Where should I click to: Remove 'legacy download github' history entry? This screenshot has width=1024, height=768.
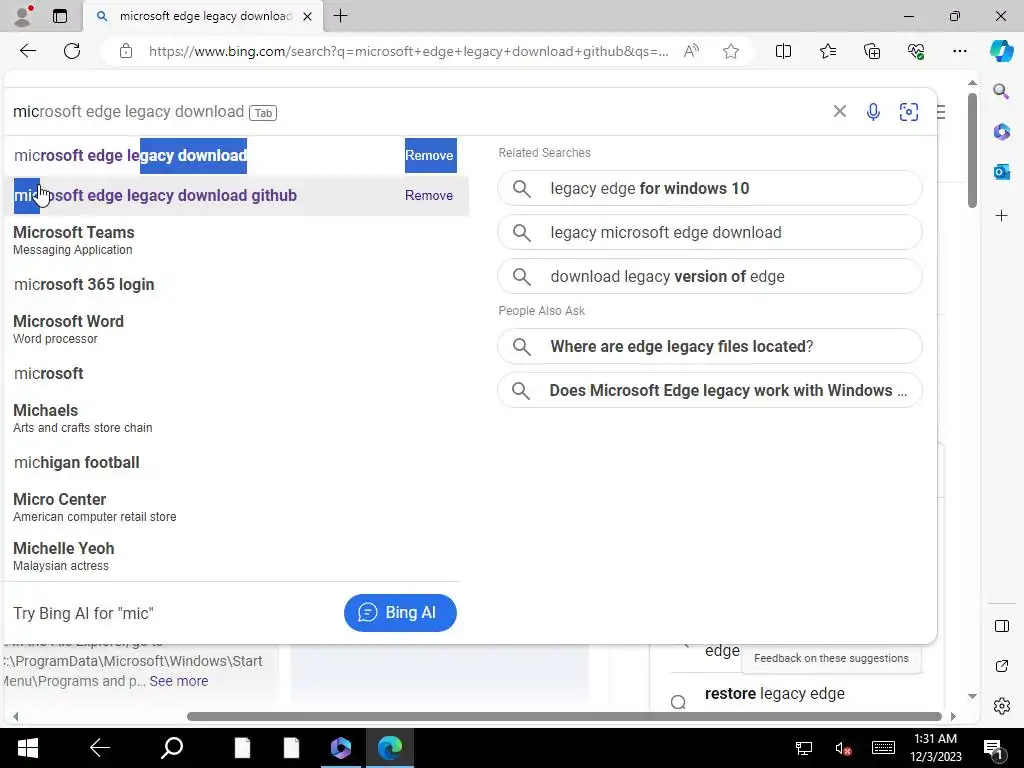[x=429, y=195]
